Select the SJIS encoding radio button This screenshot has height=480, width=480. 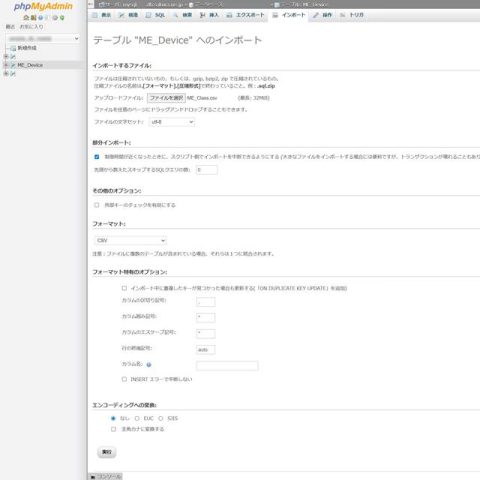[x=161, y=418]
